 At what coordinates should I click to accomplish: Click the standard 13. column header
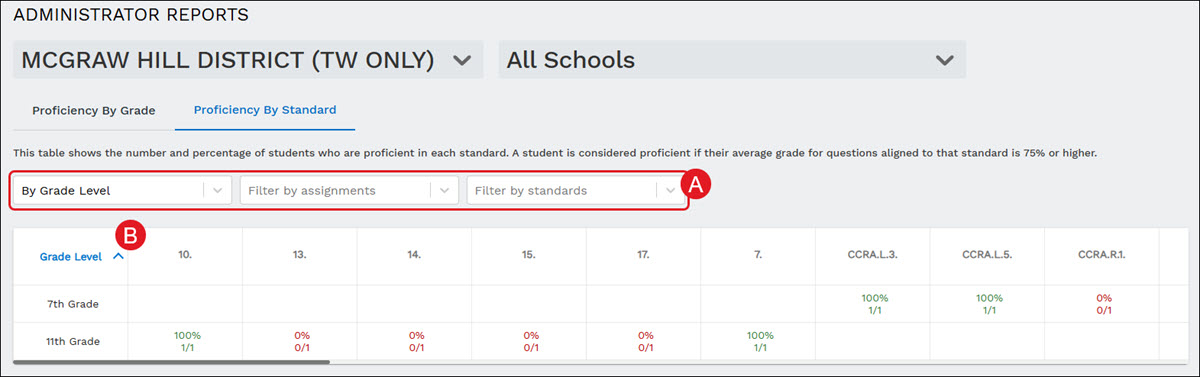point(299,256)
